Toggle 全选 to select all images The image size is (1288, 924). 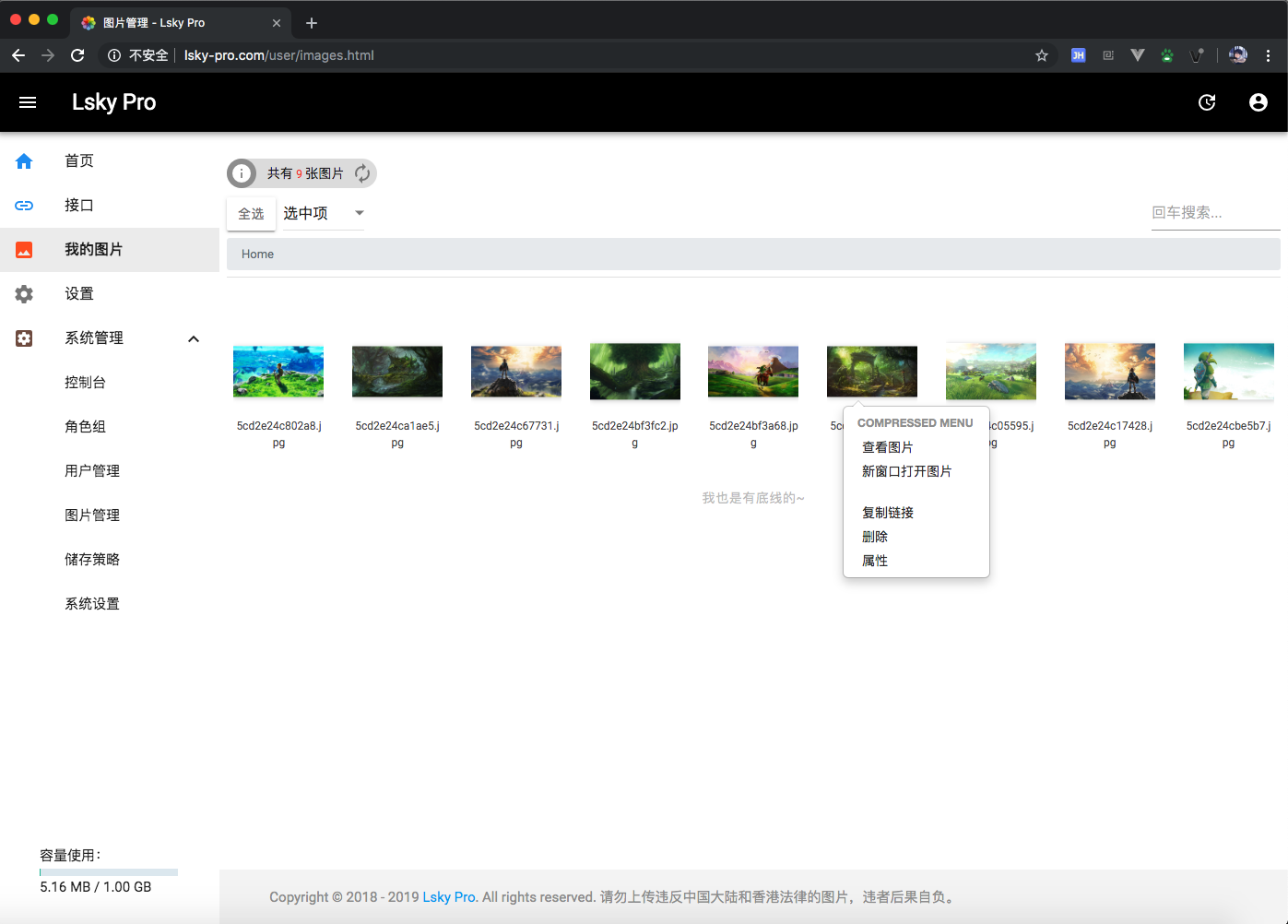tap(251, 213)
